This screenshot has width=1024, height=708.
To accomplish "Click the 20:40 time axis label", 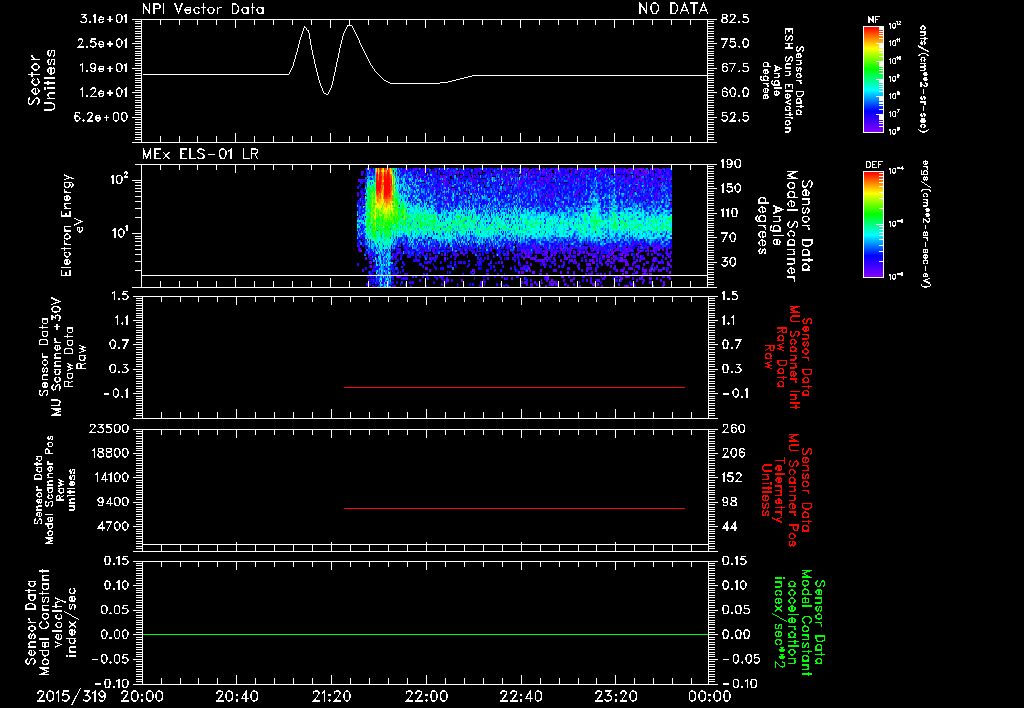I will click(x=236, y=696).
